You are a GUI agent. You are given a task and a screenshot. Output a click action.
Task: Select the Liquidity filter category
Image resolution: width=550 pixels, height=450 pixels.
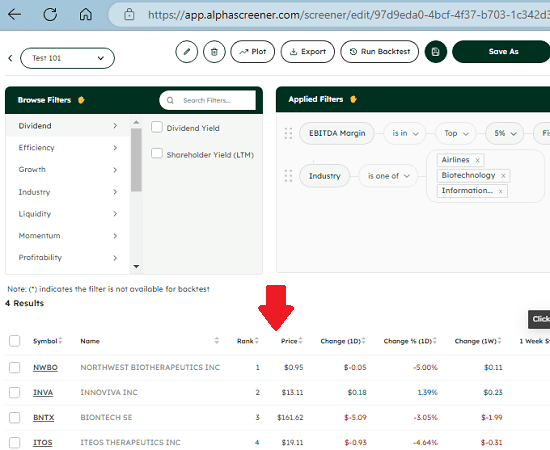tap(67, 214)
